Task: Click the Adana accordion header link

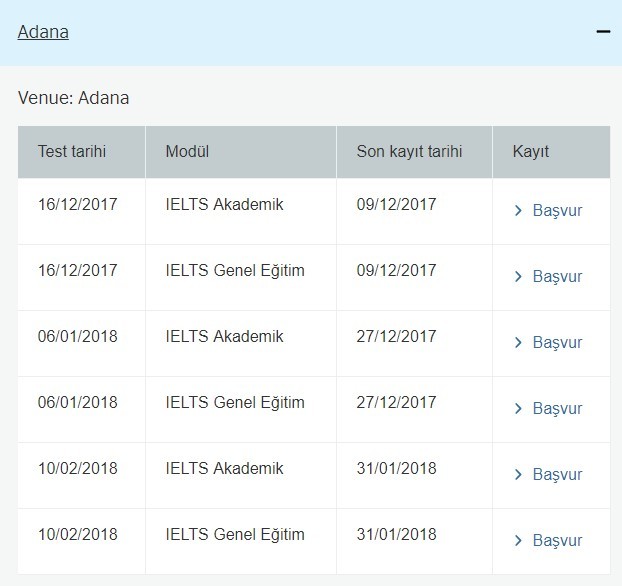Action: pyautogui.click(x=43, y=32)
